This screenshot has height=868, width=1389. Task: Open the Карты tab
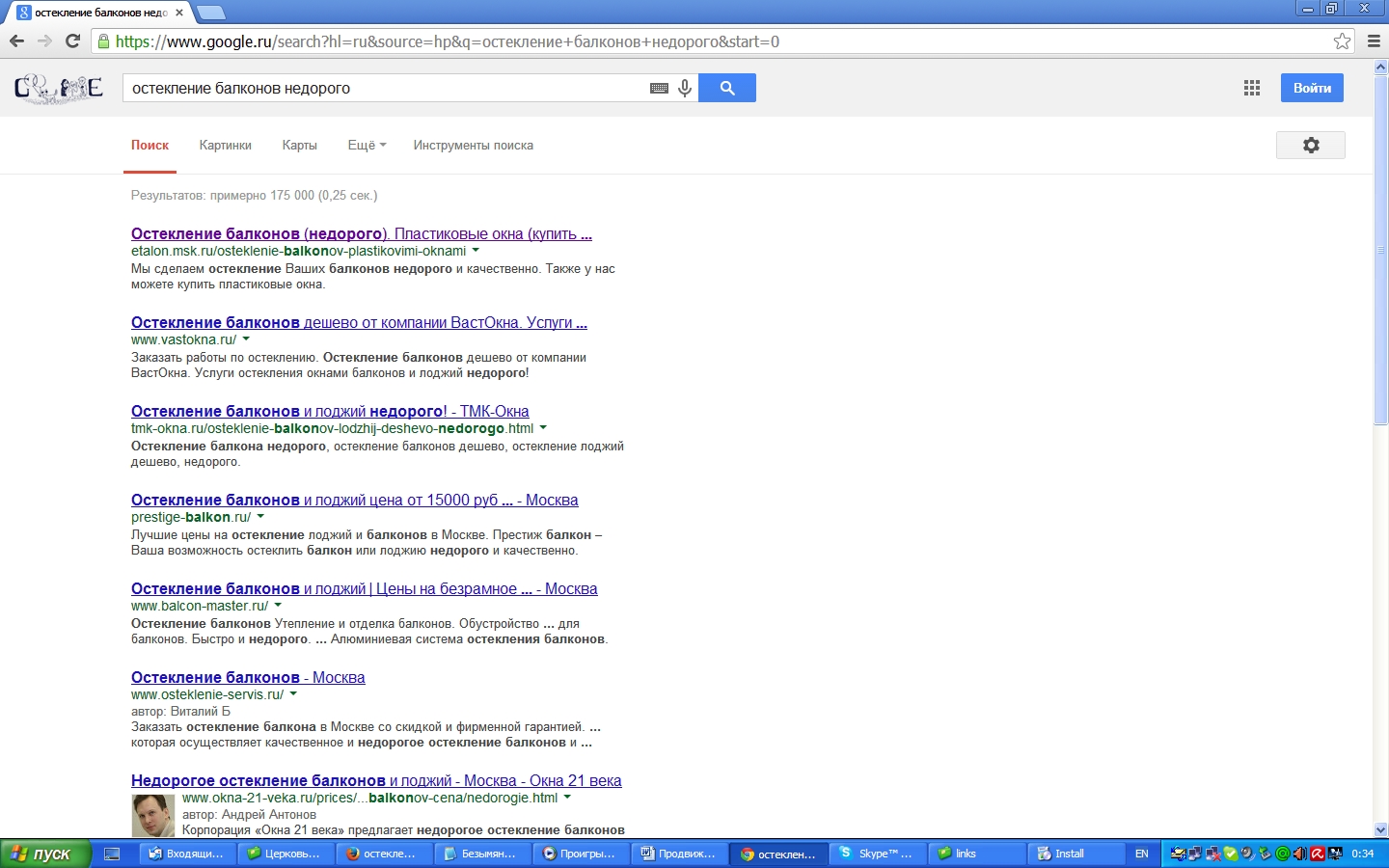pyautogui.click(x=299, y=145)
